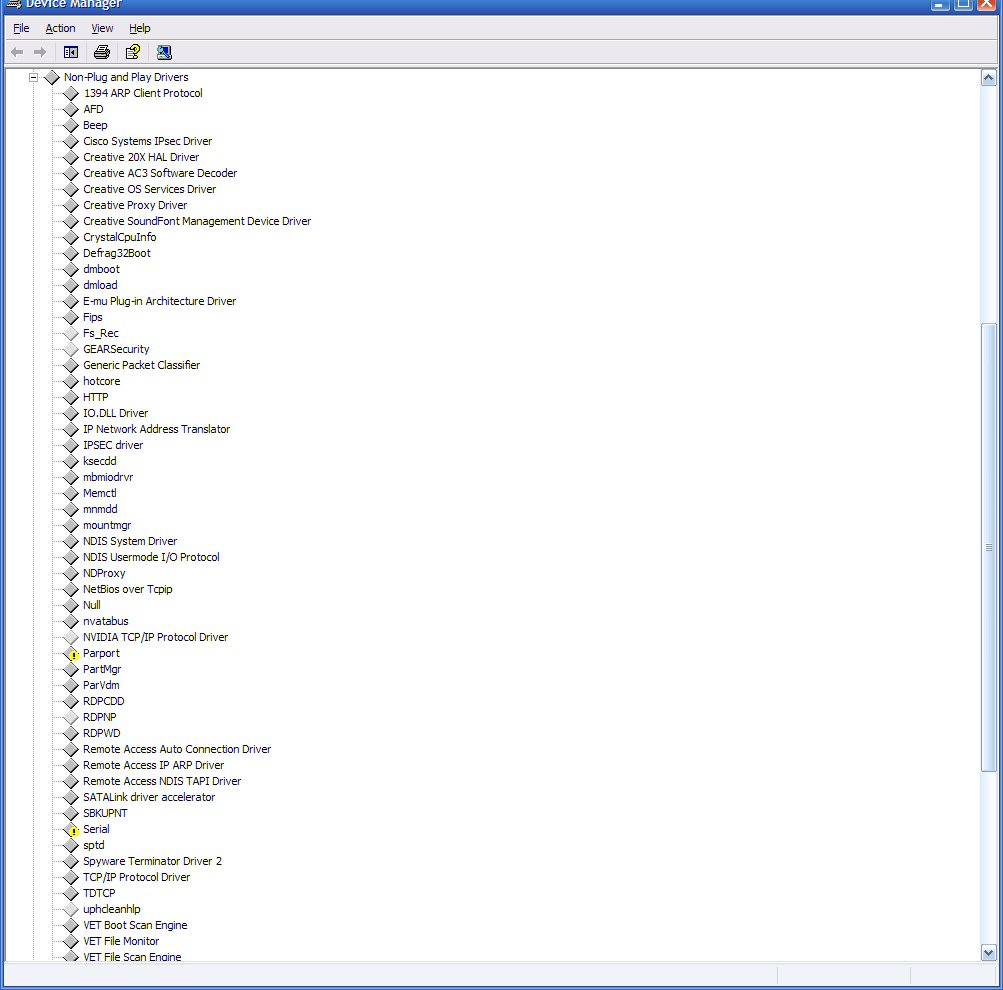Click the Forward arrow toolbar icon

coord(40,52)
